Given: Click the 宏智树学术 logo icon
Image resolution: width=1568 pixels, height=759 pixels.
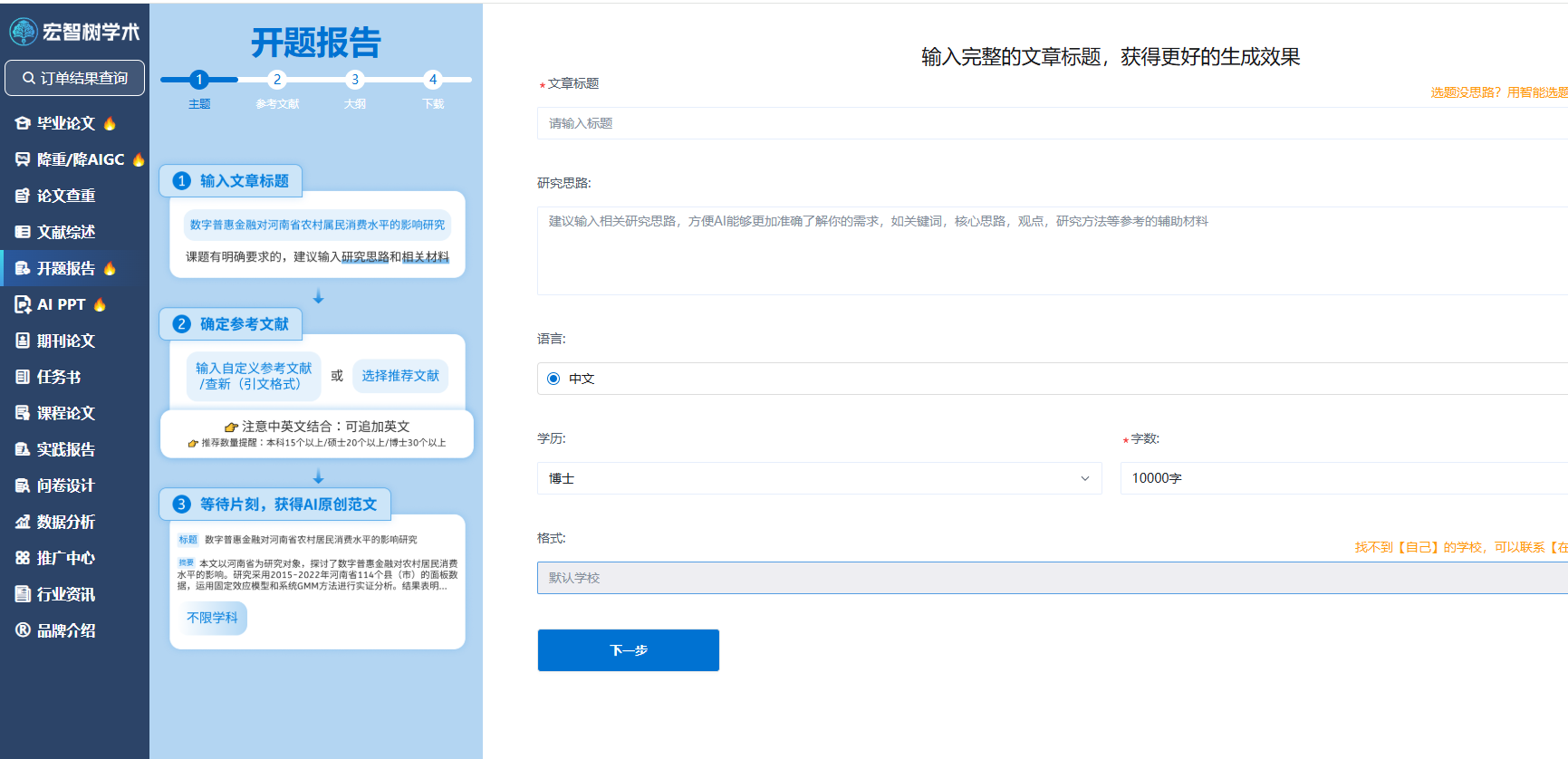Looking at the screenshot, I should [x=23, y=32].
